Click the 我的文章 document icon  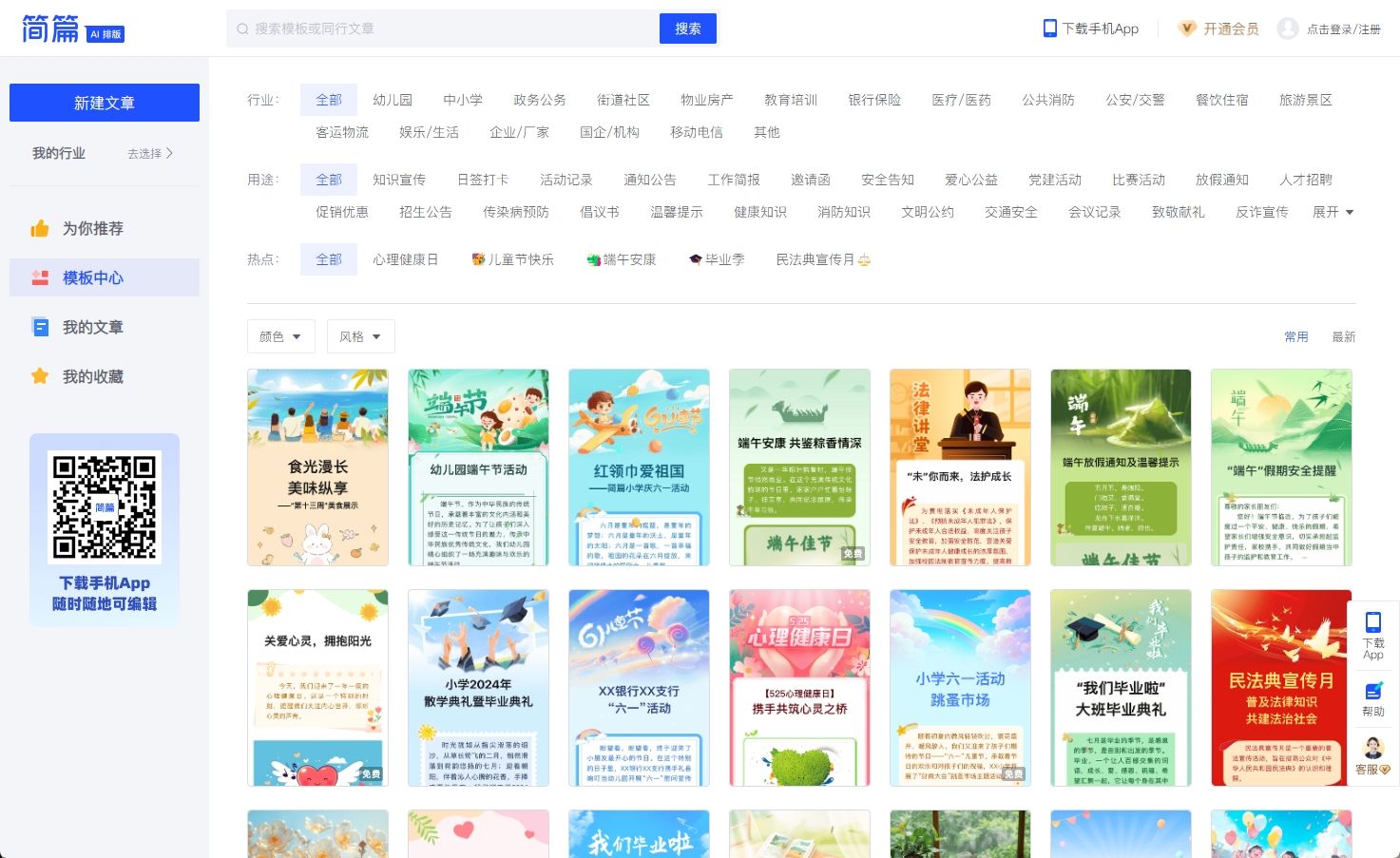tap(40, 328)
